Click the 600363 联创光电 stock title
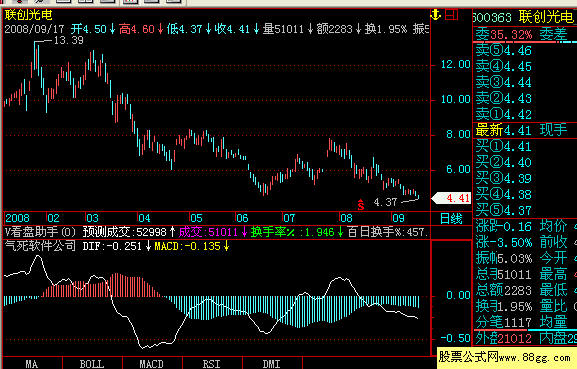Image resolution: width=577 pixels, height=369 pixels. click(x=524, y=17)
